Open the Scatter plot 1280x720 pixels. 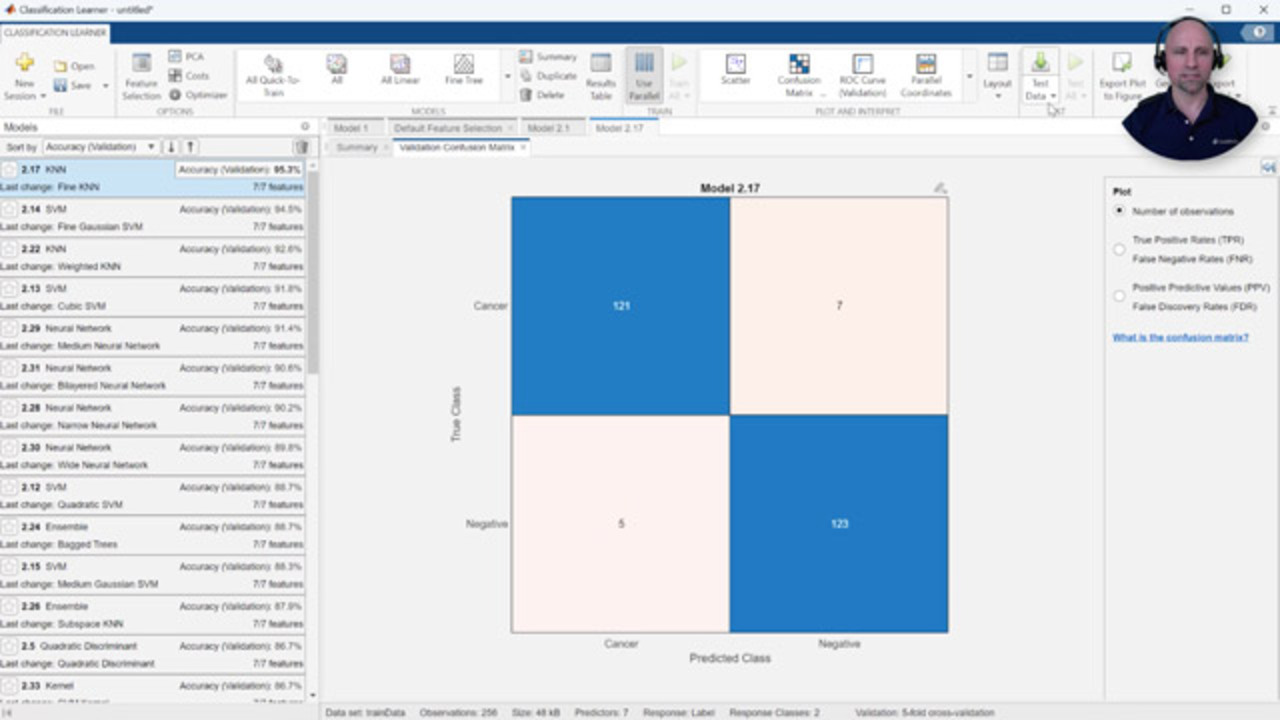pyautogui.click(x=735, y=69)
